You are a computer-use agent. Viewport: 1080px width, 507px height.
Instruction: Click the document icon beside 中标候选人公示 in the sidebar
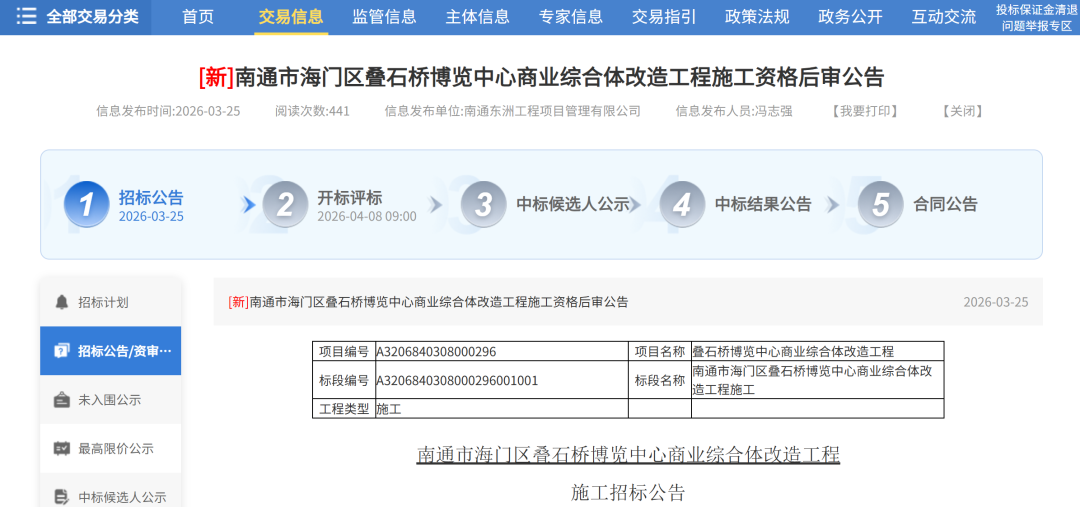point(62,497)
